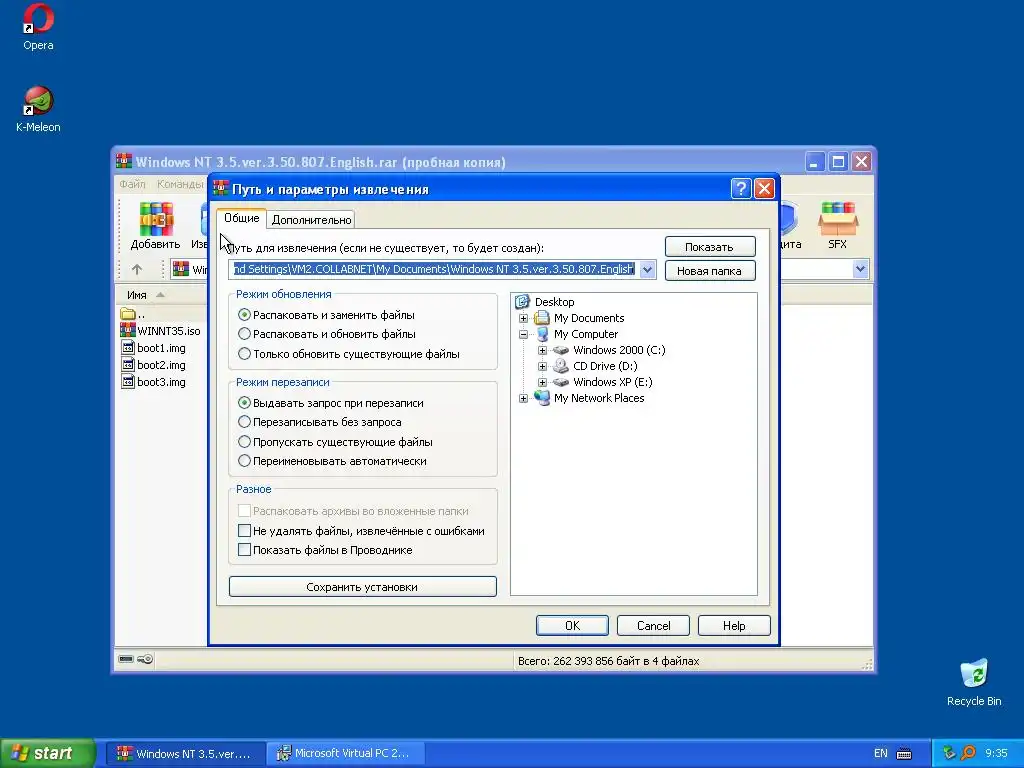Open the extraction path dropdown arrow
Screen dimensions: 1024x768
point(647,269)
